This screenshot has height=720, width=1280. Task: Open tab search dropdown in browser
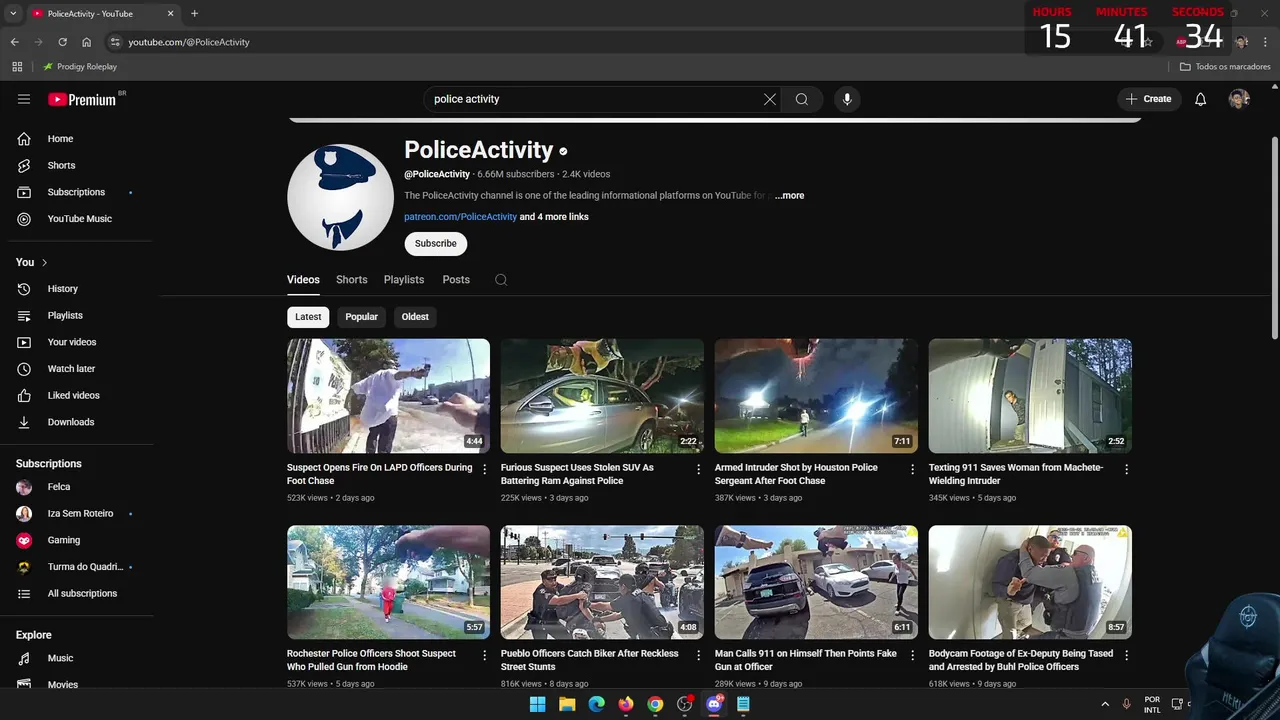click(x=13, y=14)
